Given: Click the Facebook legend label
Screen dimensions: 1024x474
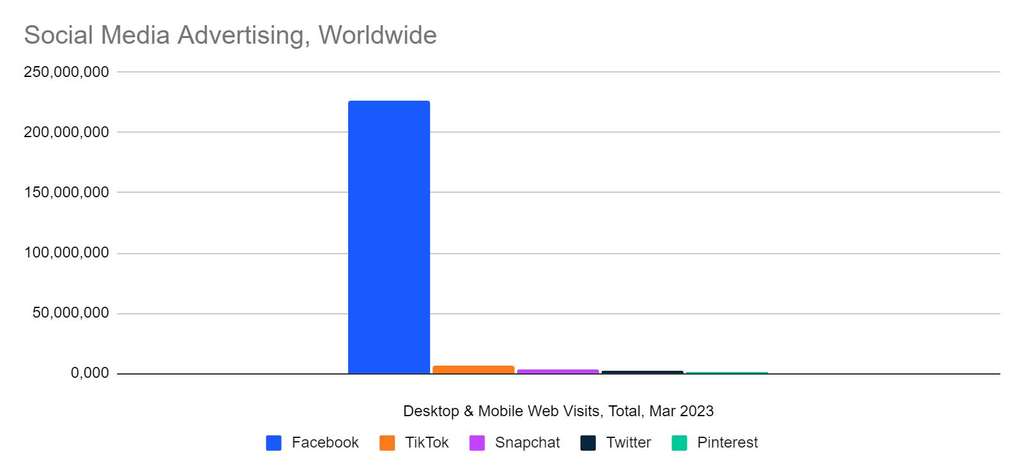Looking at the screenshot, I should (325, 443).
